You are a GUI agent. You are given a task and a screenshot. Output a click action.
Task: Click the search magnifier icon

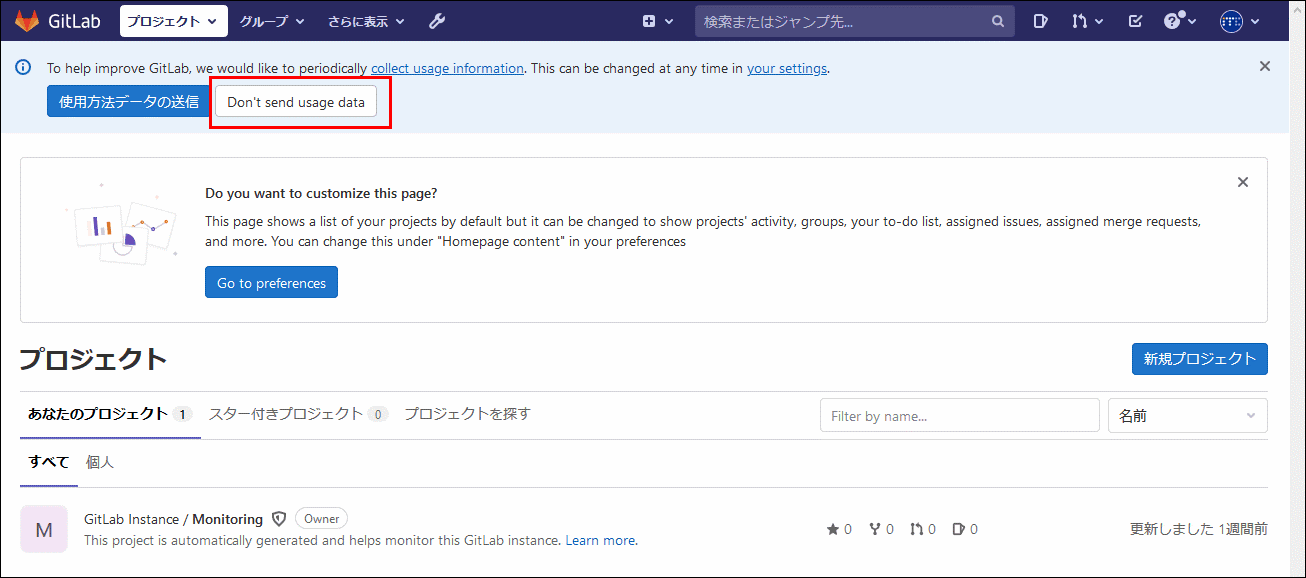(x=997, y=21)
